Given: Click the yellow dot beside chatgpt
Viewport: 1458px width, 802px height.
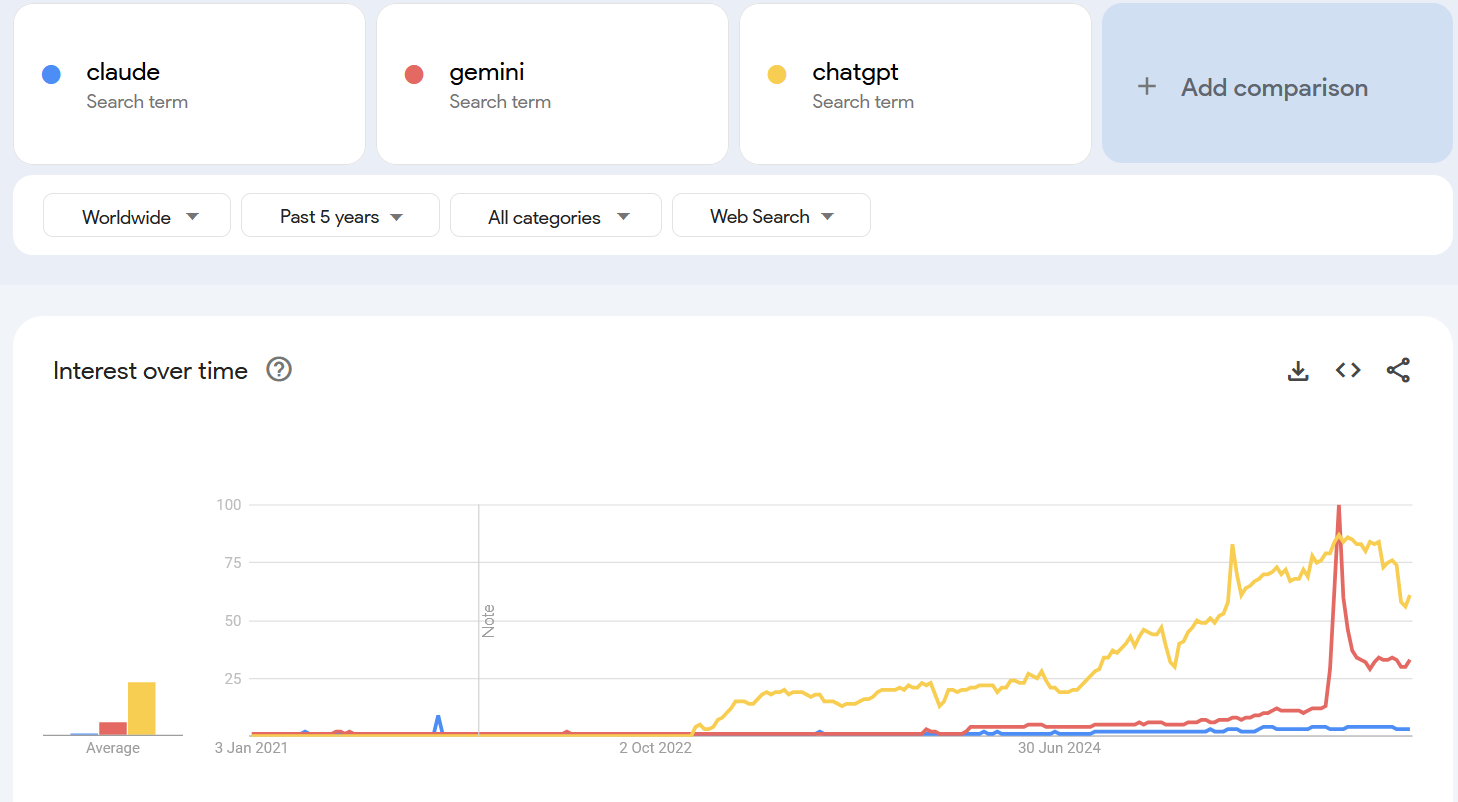Looking at the screenshot, I should [777, 74].
